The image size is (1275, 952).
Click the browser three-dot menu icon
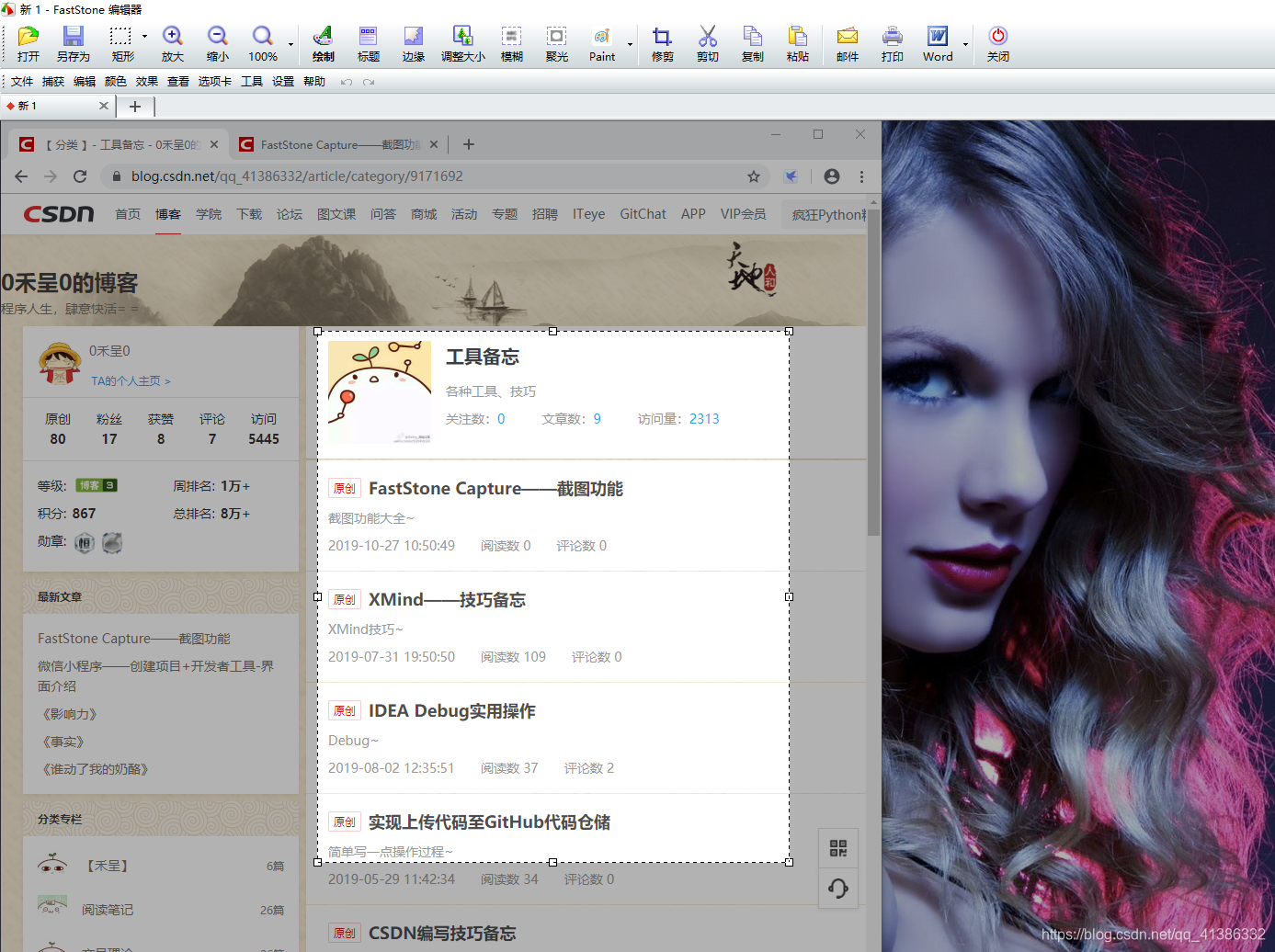(861, 176)
